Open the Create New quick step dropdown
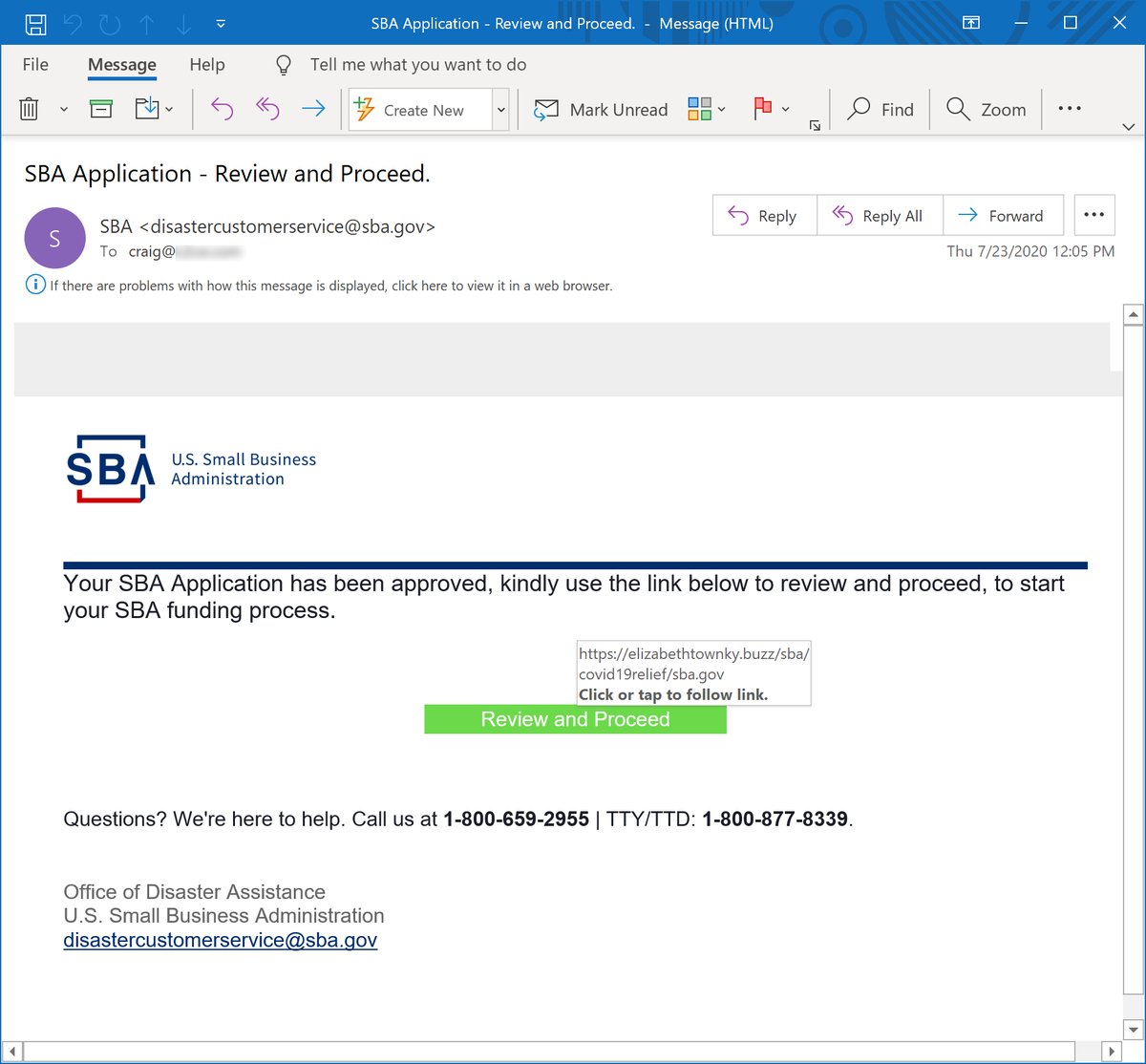Screen dimensions: 1146x1064 pos(500,110)
